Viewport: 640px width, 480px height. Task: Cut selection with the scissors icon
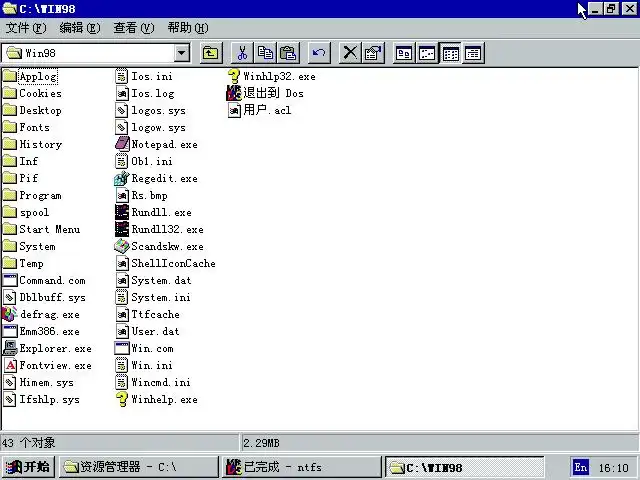tap(242, 53)
